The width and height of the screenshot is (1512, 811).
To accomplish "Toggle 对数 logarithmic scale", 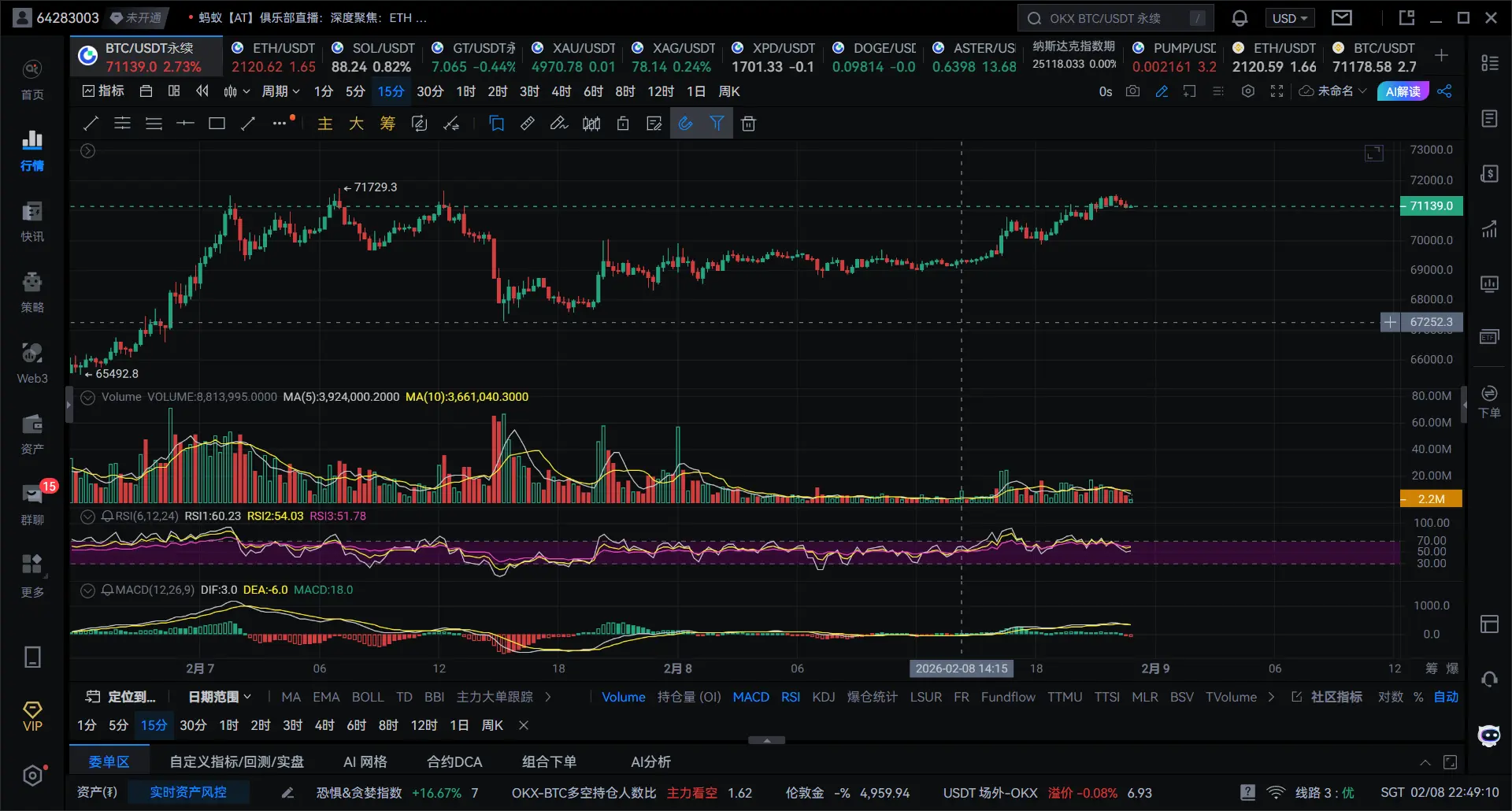I will tap(1391, 697).
